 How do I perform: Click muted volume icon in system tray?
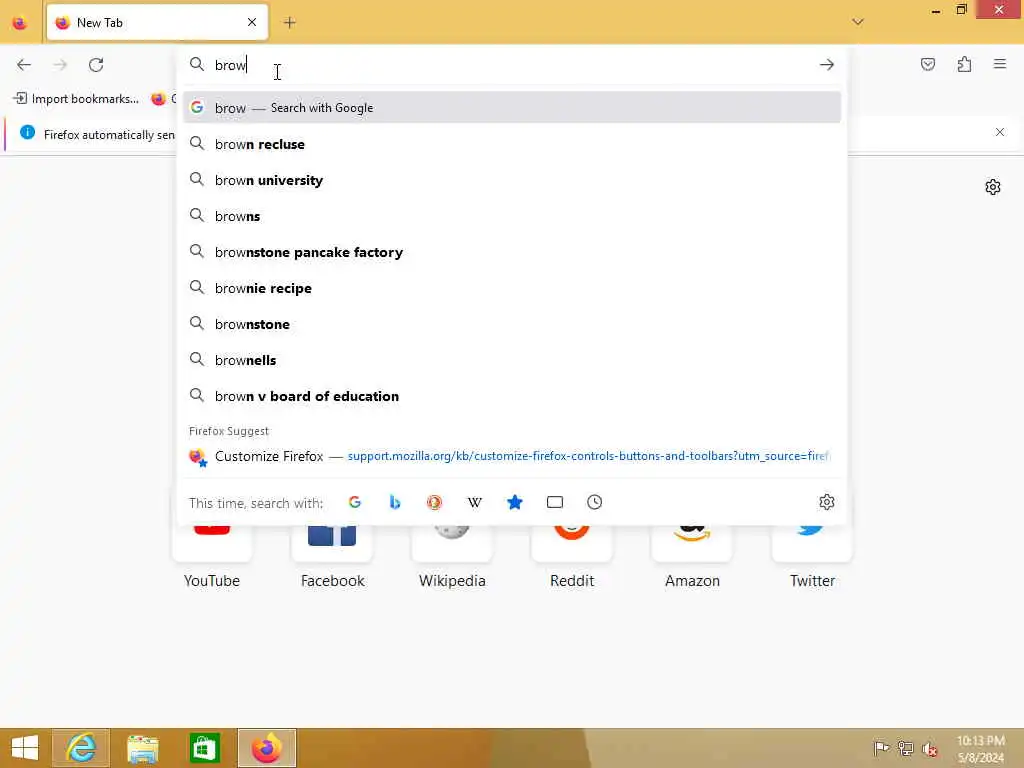[x=929, y=749]
